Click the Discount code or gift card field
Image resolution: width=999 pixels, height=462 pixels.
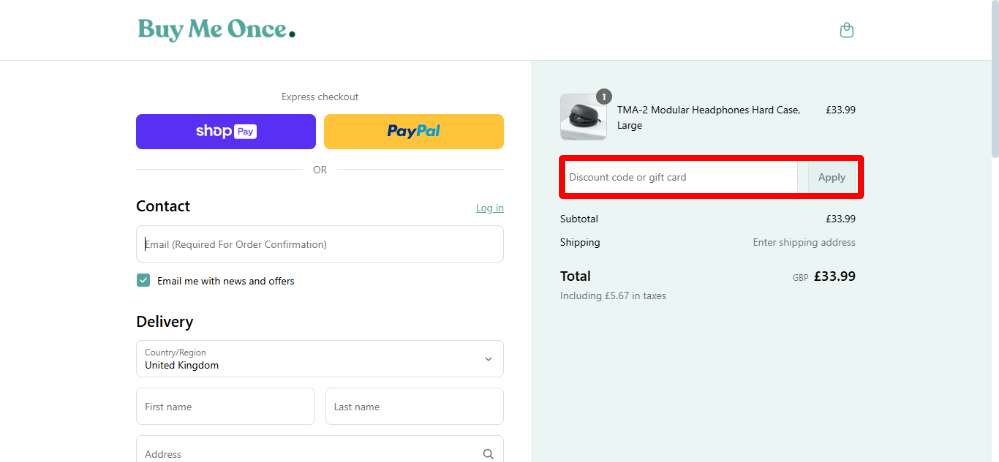tap(680, 177)
